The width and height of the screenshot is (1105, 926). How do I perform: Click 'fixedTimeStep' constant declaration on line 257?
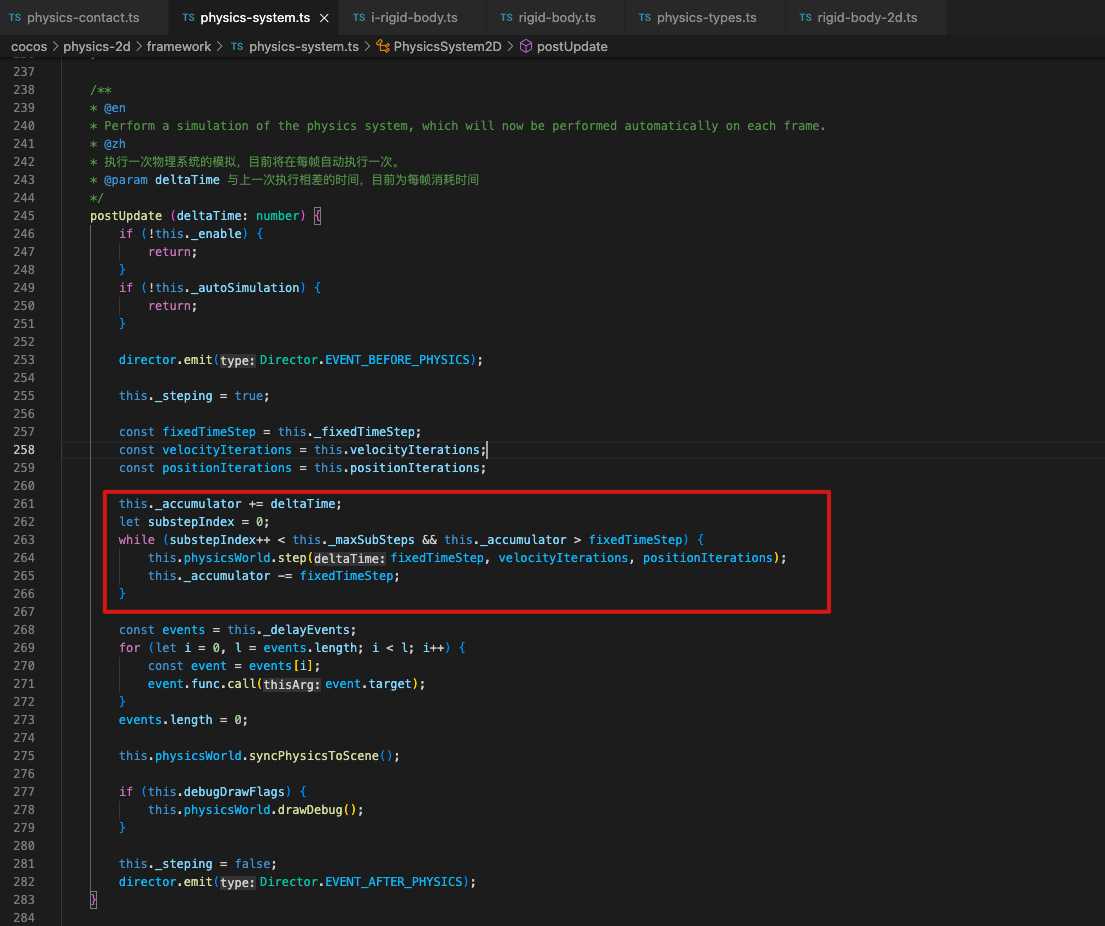(209, 432)
